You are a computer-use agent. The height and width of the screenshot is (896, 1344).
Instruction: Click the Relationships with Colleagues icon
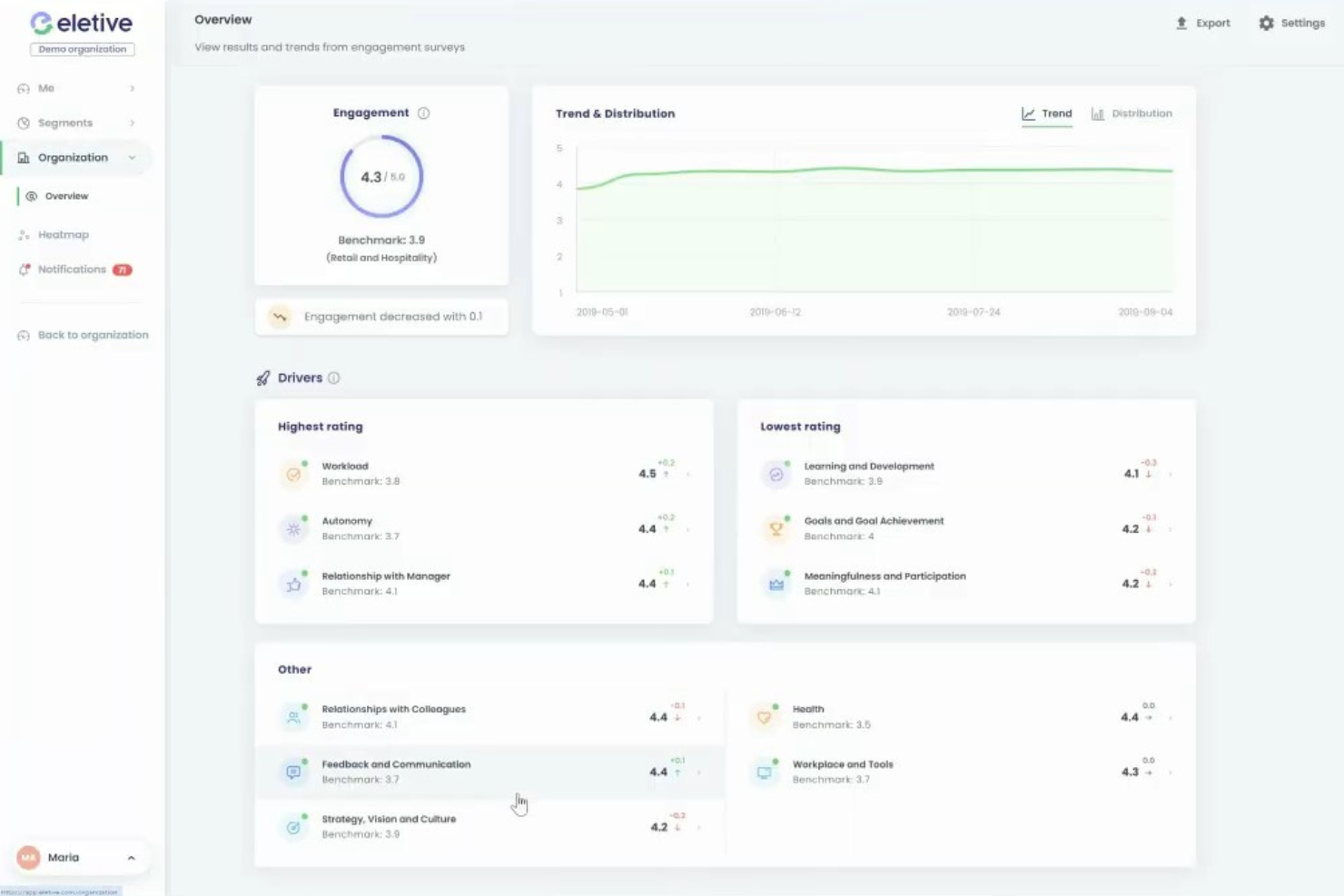coord(293,717)
